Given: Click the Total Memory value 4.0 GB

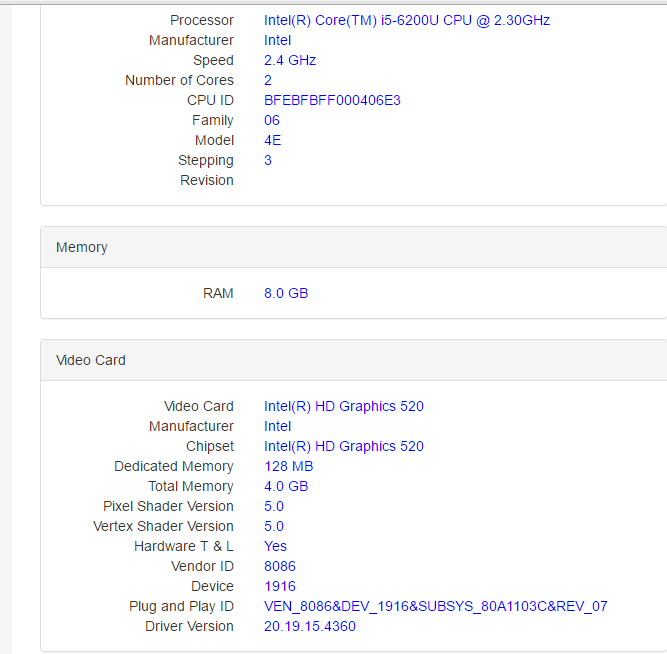Looking at the screenshot, I should pos(286,486).
